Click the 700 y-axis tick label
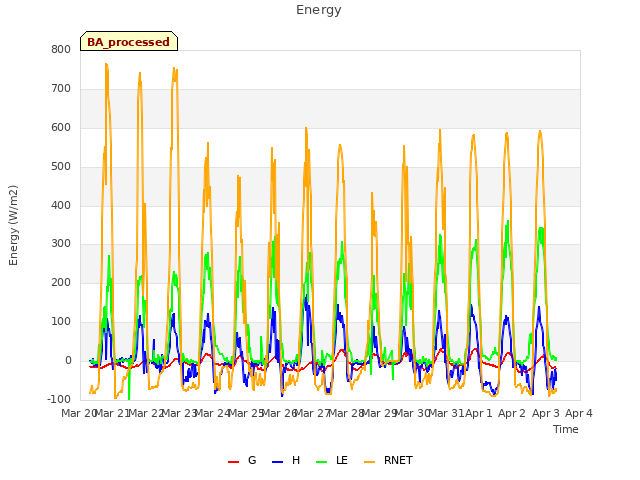This screenshot has height=480, width=640. click(x=61, y=89)
